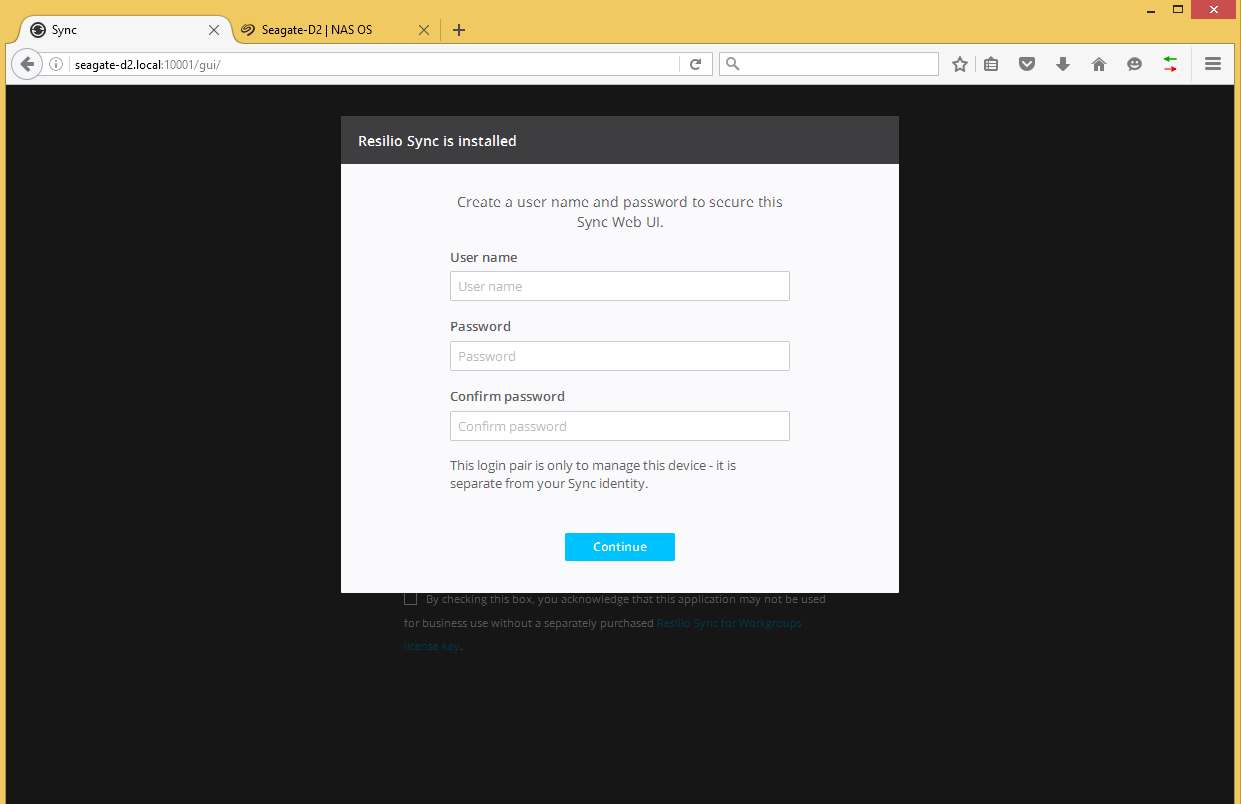The width and height of the screenshot is (1241, 804).
Task: Open a new browser tab
Action: (459, 30)
